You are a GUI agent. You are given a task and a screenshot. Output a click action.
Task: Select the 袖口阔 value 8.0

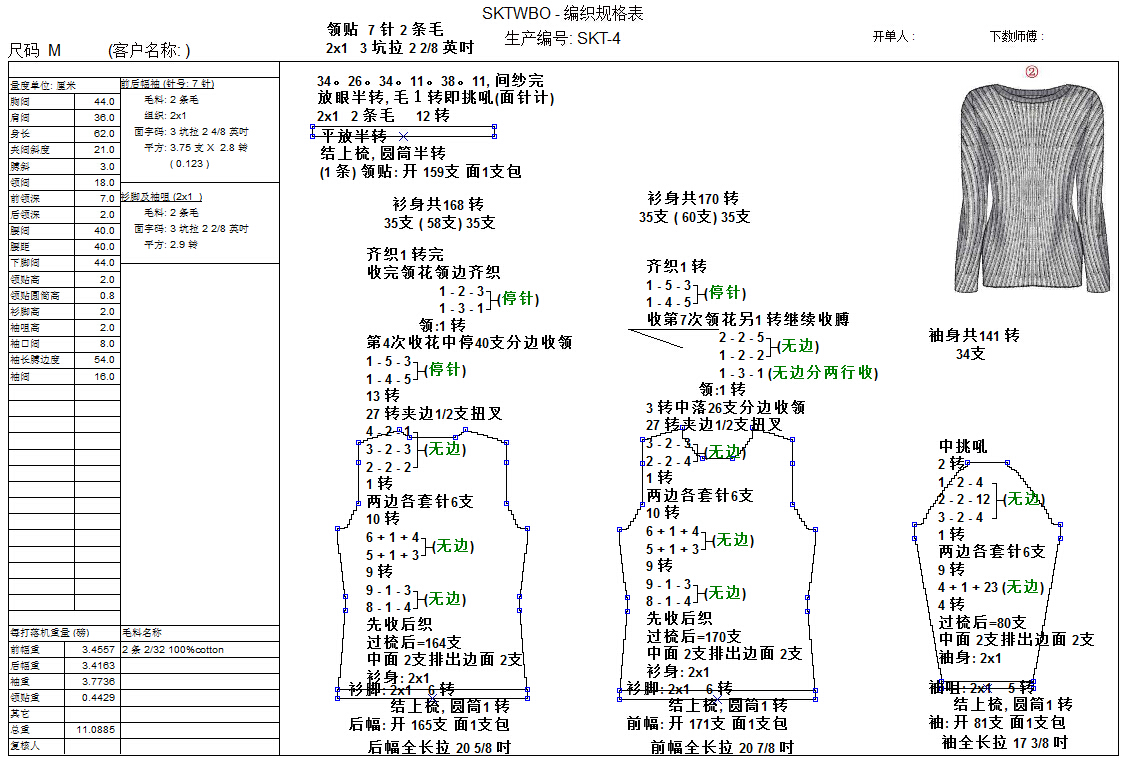pyautogui.click(x=107, y=343)
